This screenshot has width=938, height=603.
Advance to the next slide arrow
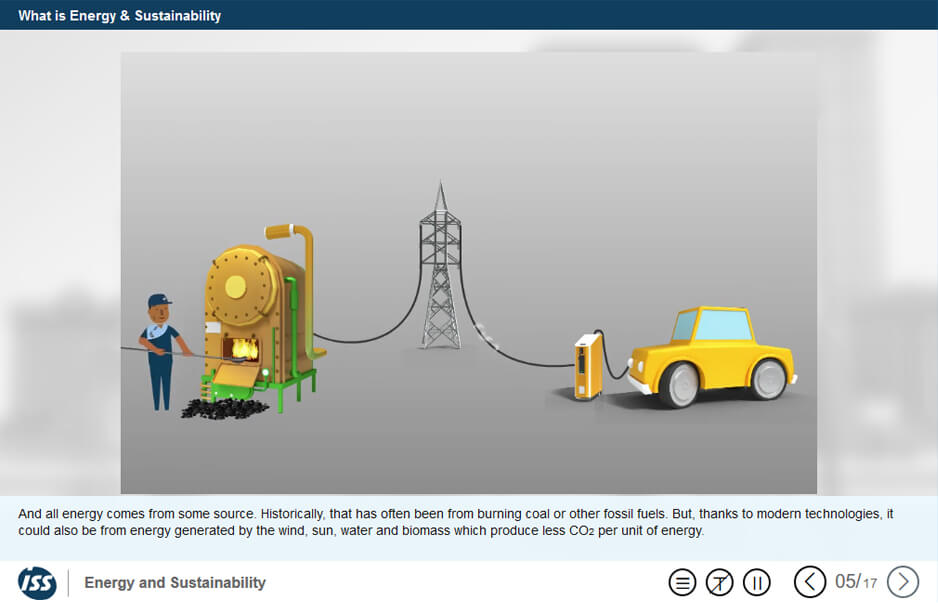coord(903,582)
